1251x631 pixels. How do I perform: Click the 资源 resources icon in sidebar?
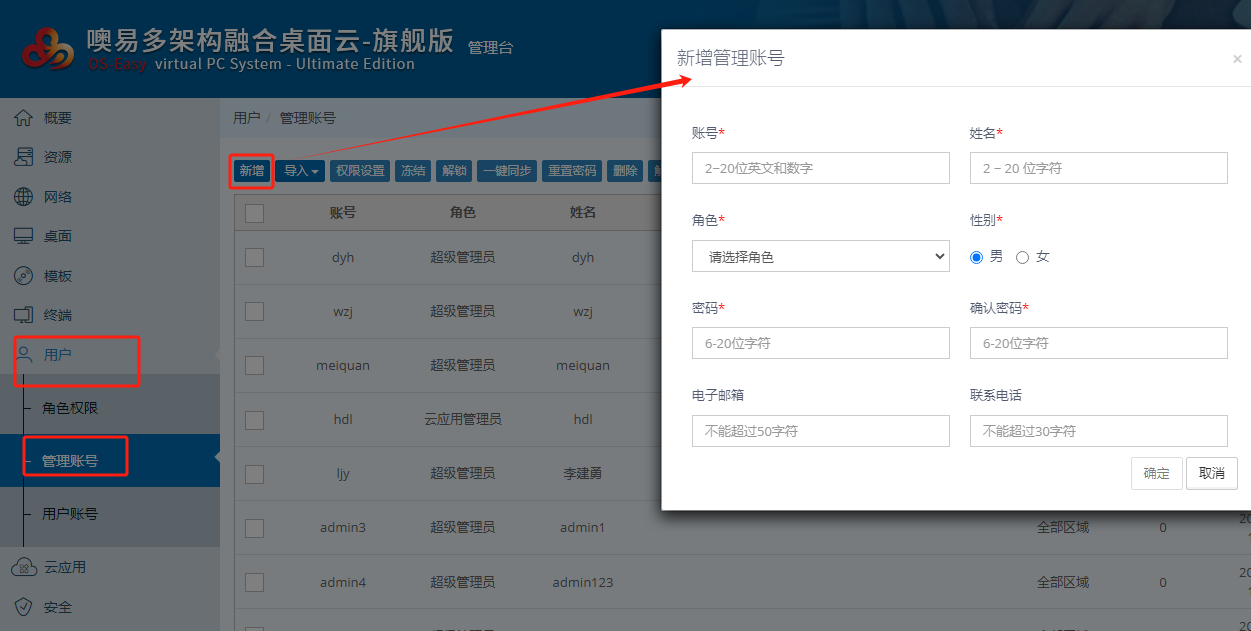point(23,157)
